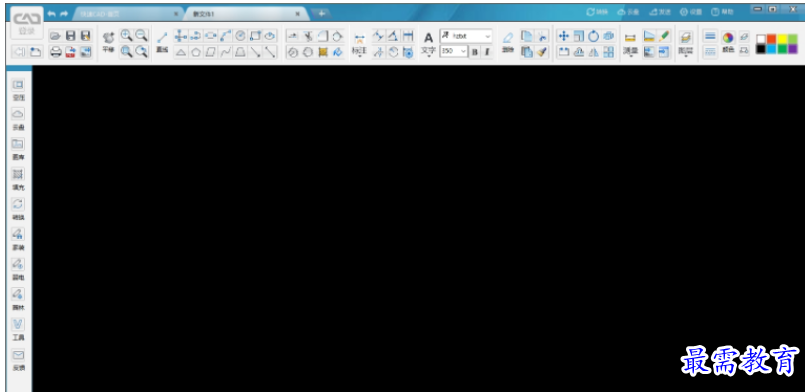Paste clipboard icon

click(527, 52)
